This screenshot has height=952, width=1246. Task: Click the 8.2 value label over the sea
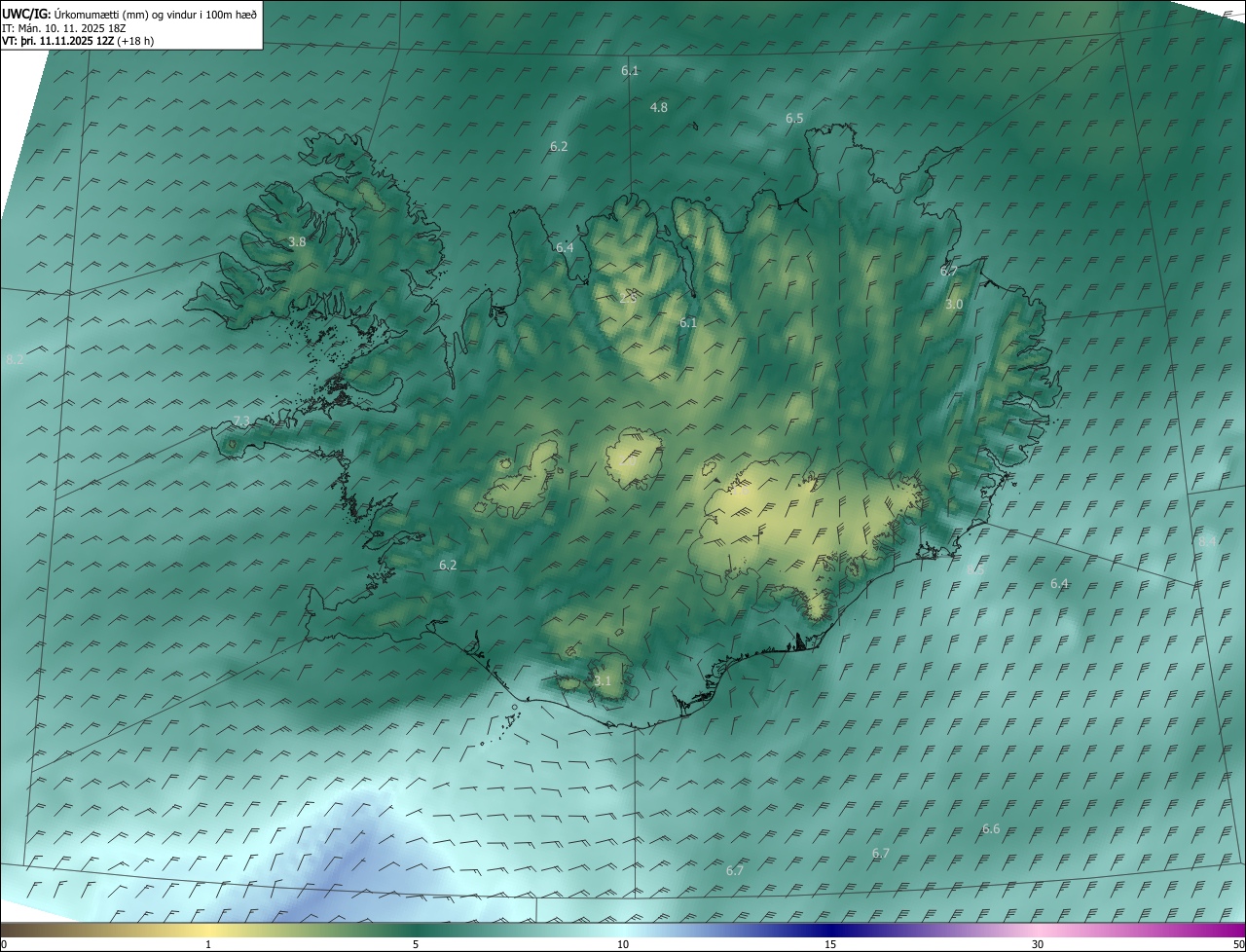15,359
